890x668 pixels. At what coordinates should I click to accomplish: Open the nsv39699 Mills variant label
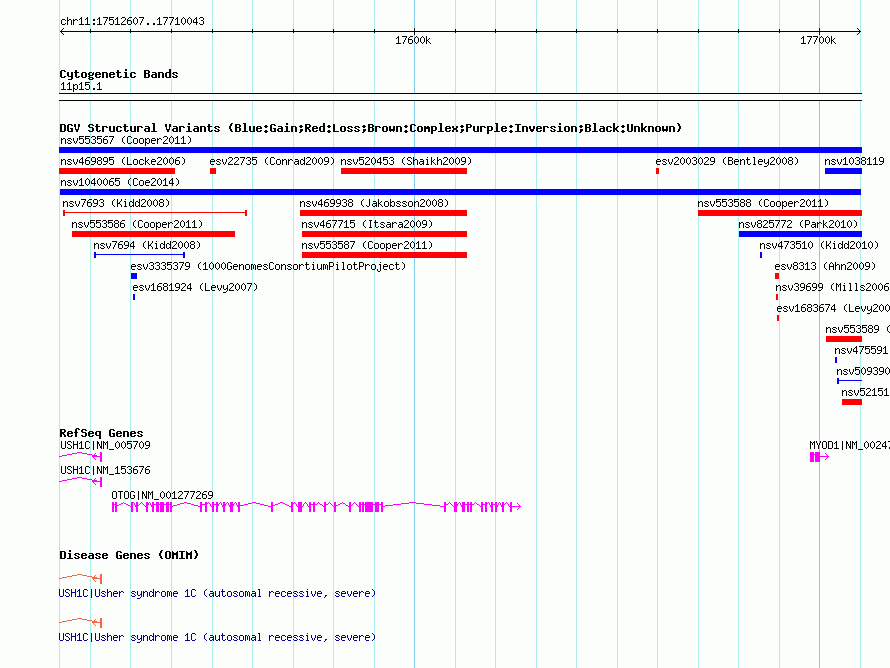832,287
